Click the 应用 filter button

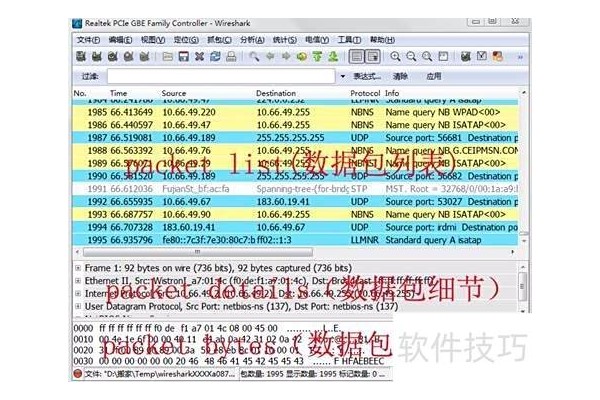[x=434, y=76]
